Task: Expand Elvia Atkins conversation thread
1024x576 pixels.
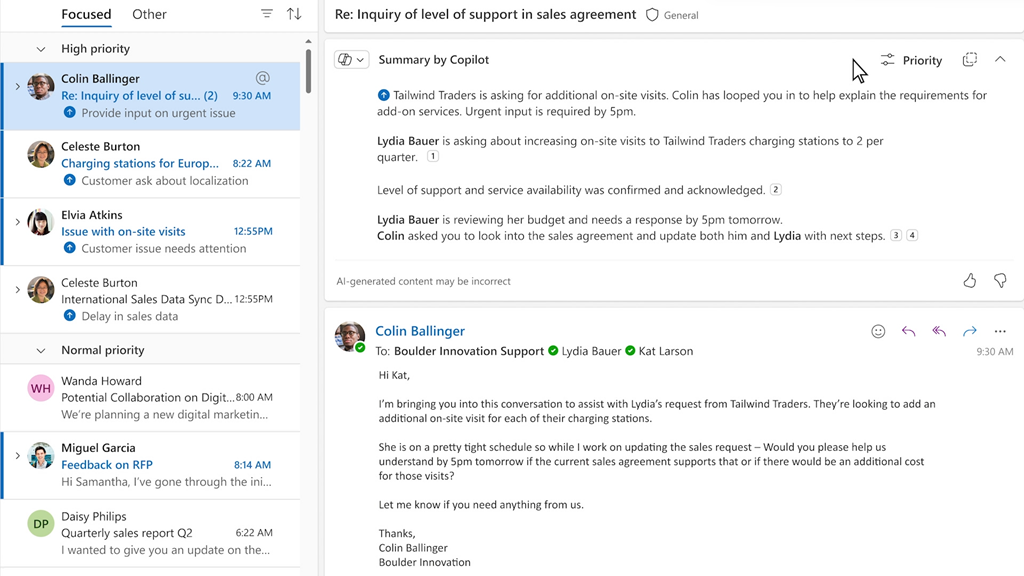Action: (18, 222)
